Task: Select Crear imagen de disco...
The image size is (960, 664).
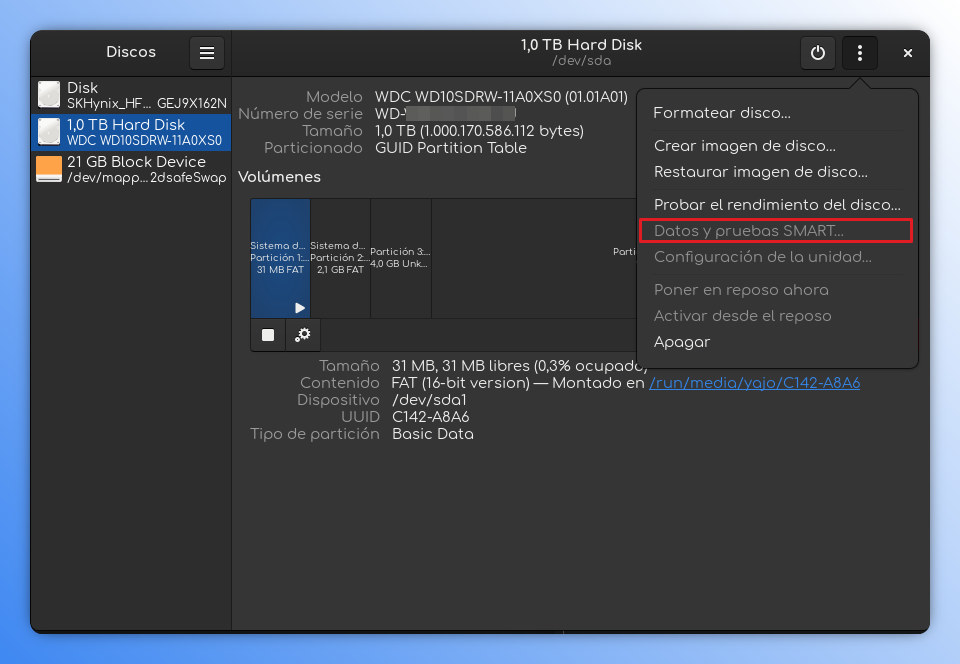Action: point(744,146)
